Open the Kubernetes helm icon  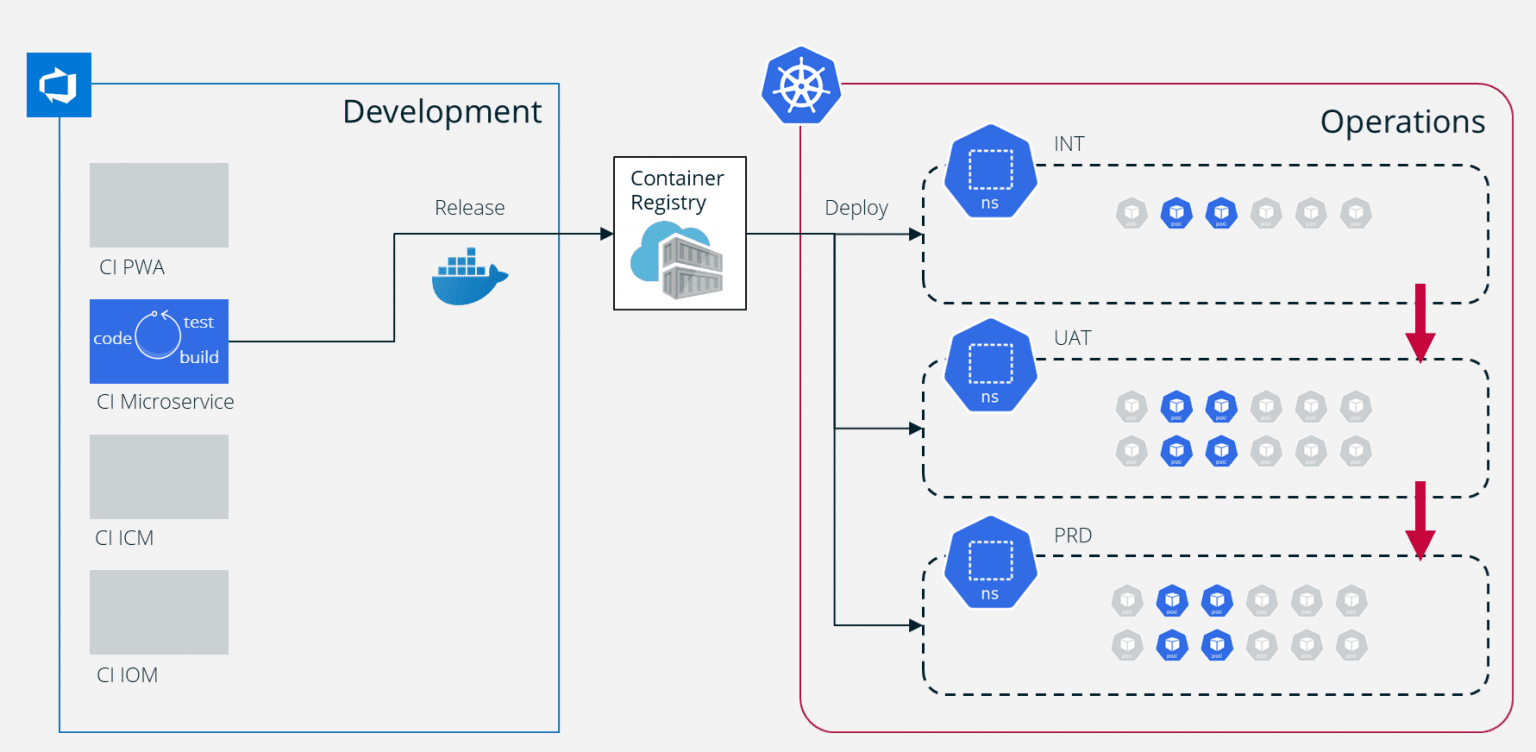point(800,85)
